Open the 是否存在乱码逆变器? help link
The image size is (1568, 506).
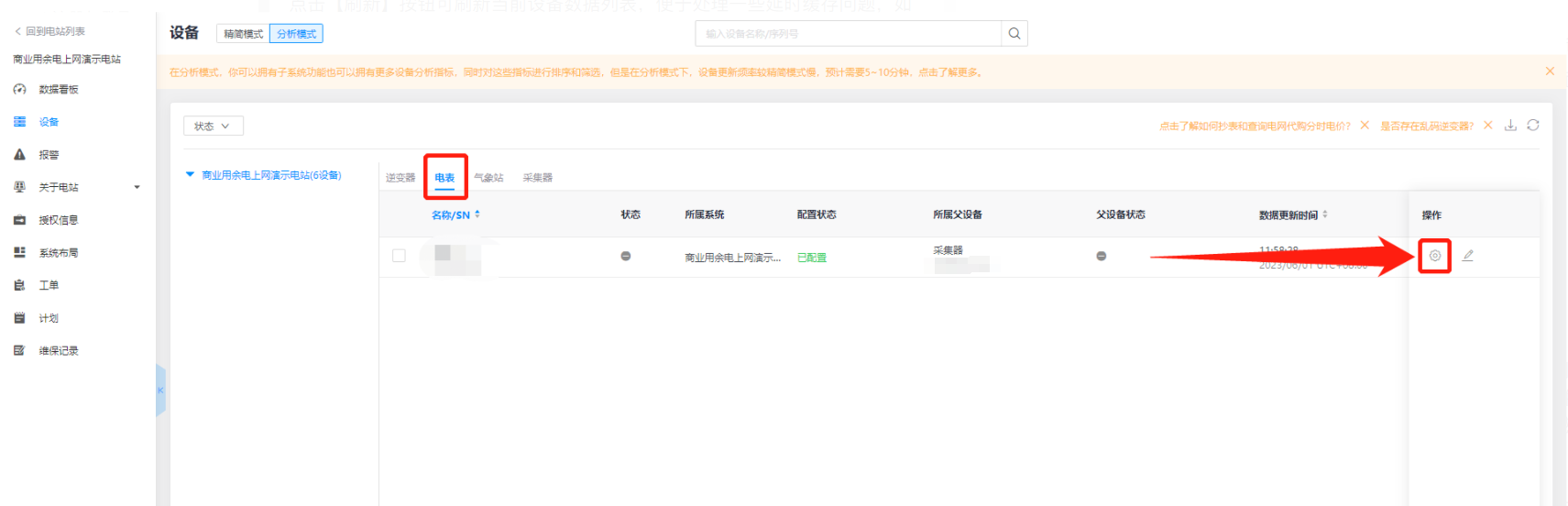pyautogui.click(x=1426, y=126)
